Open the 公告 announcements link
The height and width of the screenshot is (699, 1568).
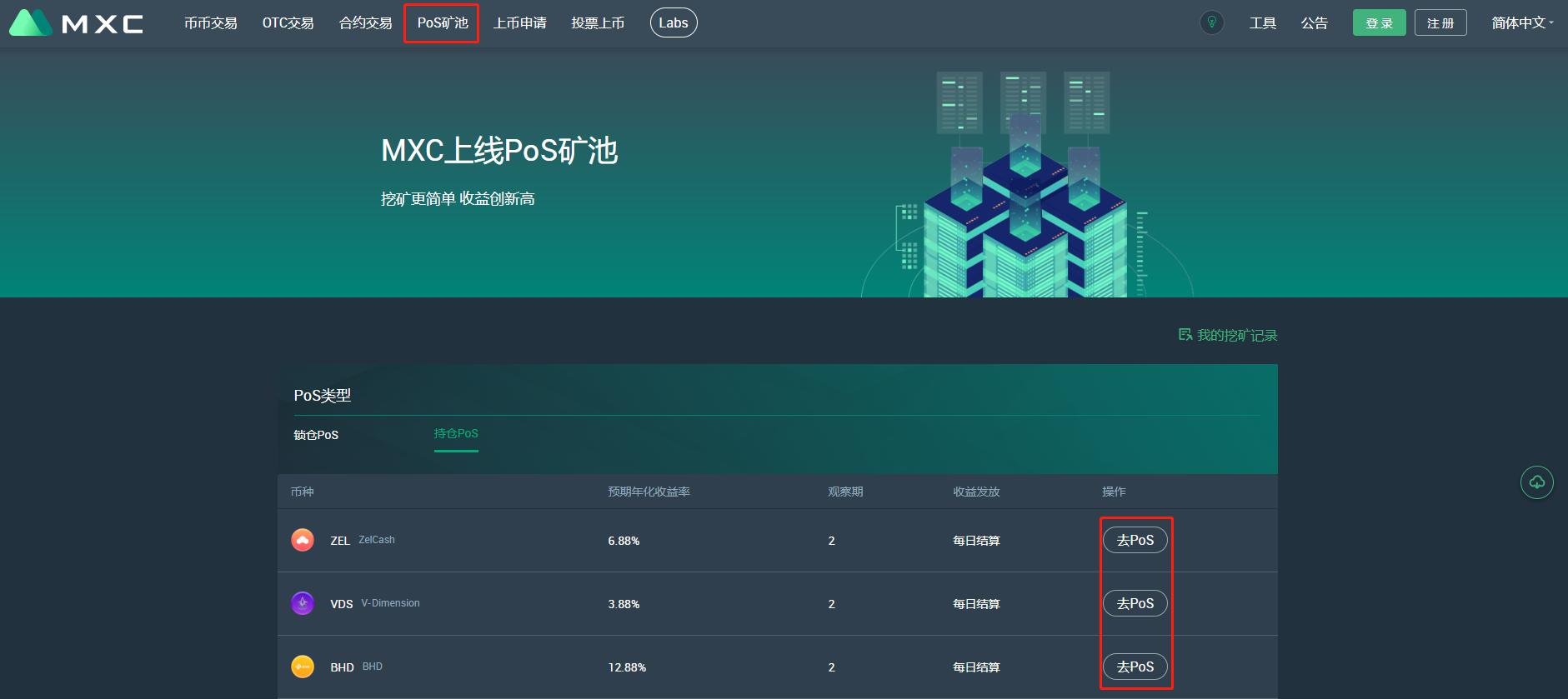(1315, 23)
